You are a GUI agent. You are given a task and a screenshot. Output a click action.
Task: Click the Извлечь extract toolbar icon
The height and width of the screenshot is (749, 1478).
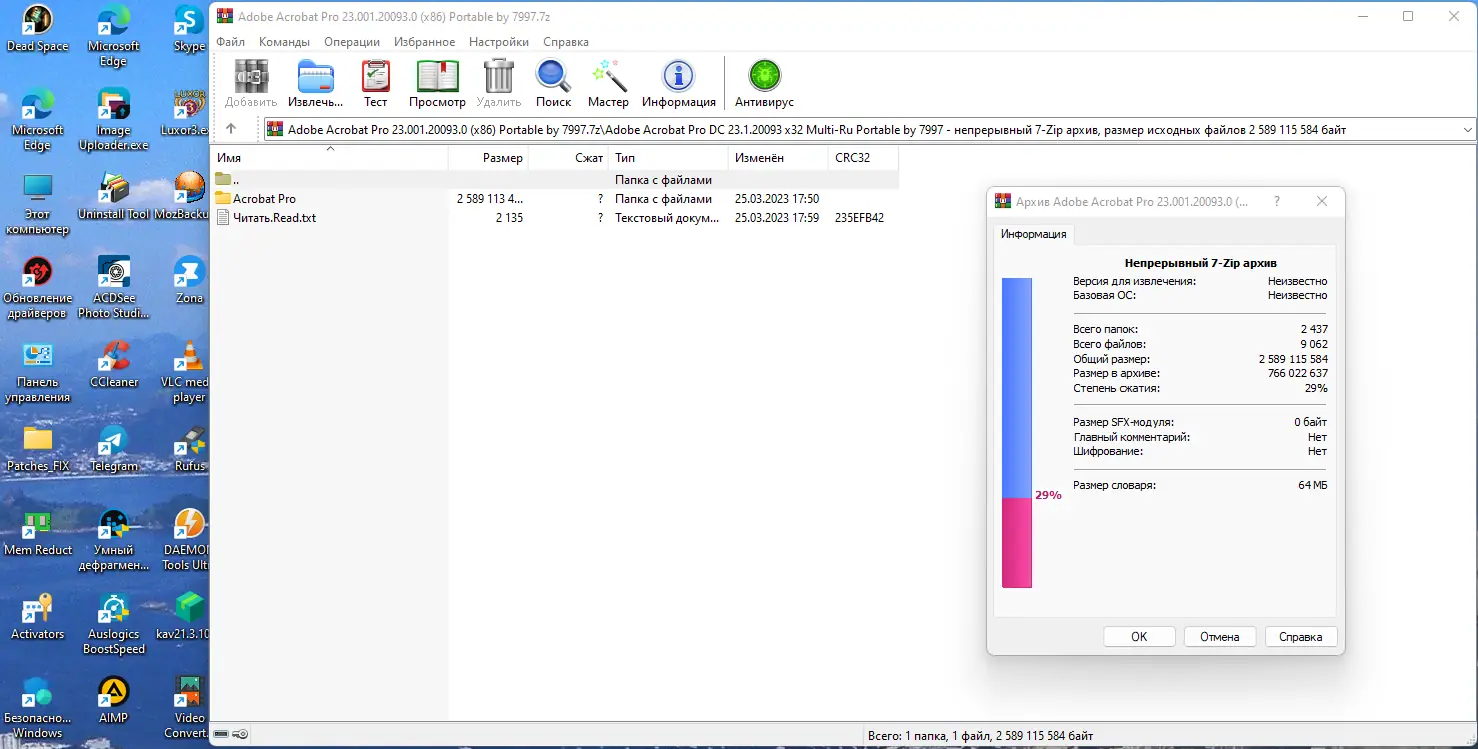pyautogui.click(x=315, y=77)
